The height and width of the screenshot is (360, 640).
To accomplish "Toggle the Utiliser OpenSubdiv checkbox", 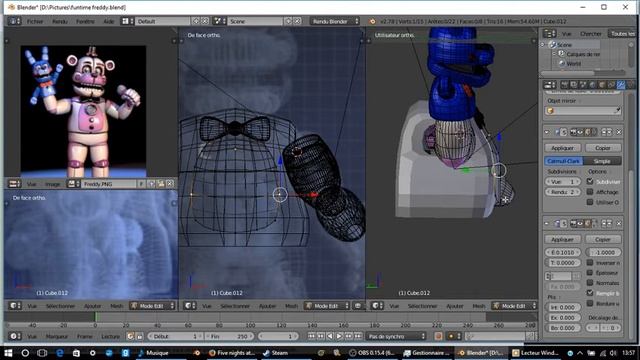I will pyautogui.click(x=590, y=202).
